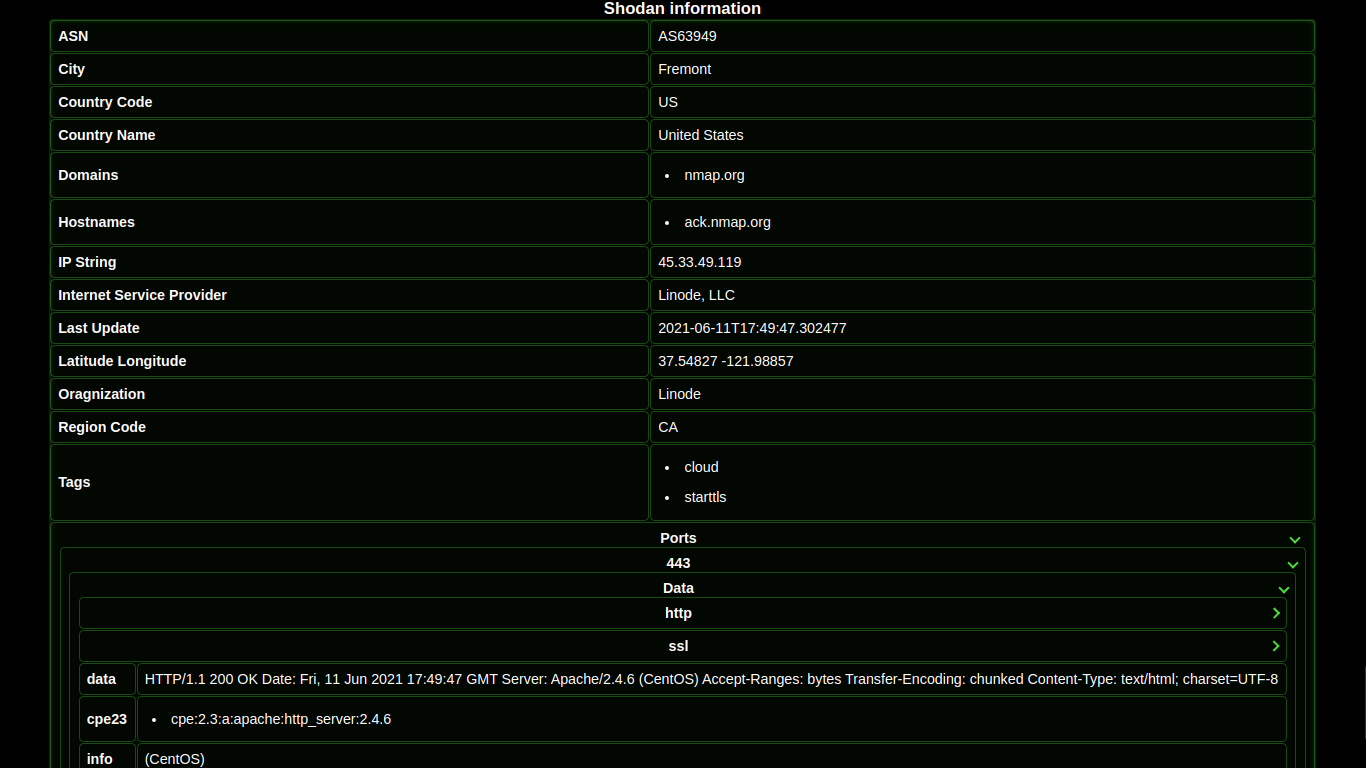Expand the ssl section arrow
The height and width of the screenshot is (768, 1366).
(1276, 646)
